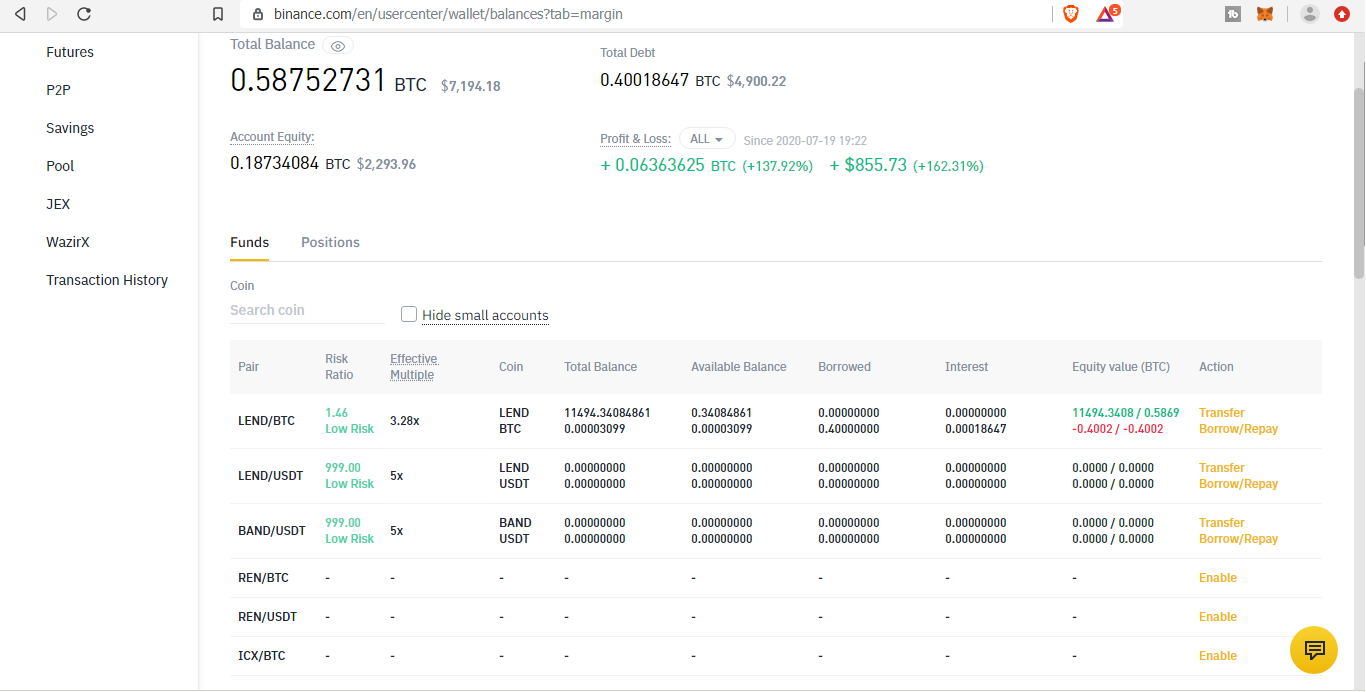
Task: Click Profit & Loss label
Action: click(x=635, y=139)
